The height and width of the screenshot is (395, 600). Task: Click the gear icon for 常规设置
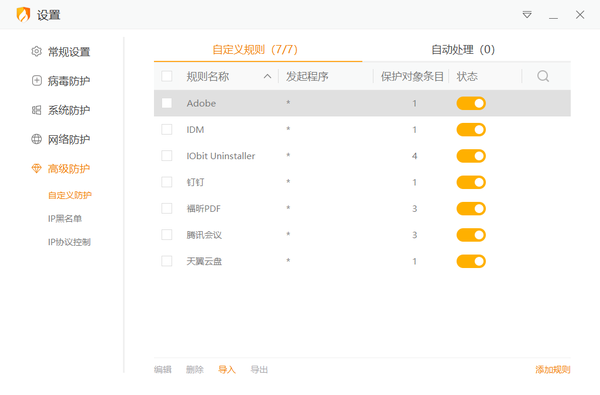[x=36, y=51]
